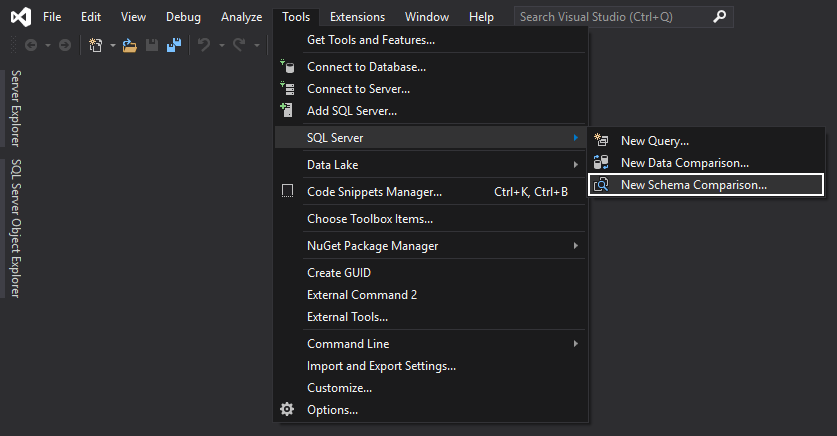Image resolution: width=837 pixels, height=436 pixels.
Task: Click the New Project toolbar icon
Action: [x=96, y=45]
